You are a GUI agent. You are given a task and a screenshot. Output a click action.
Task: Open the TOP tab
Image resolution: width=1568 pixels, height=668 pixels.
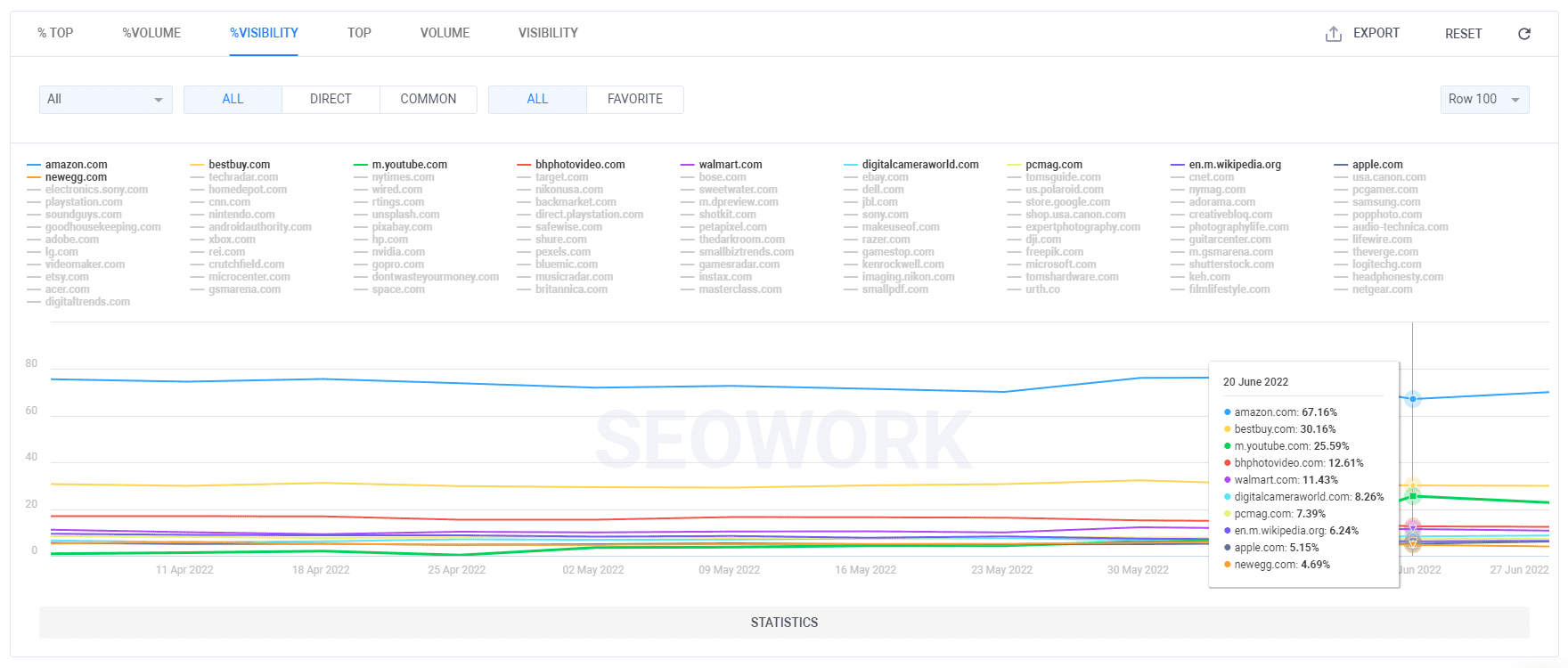(359, 33)
